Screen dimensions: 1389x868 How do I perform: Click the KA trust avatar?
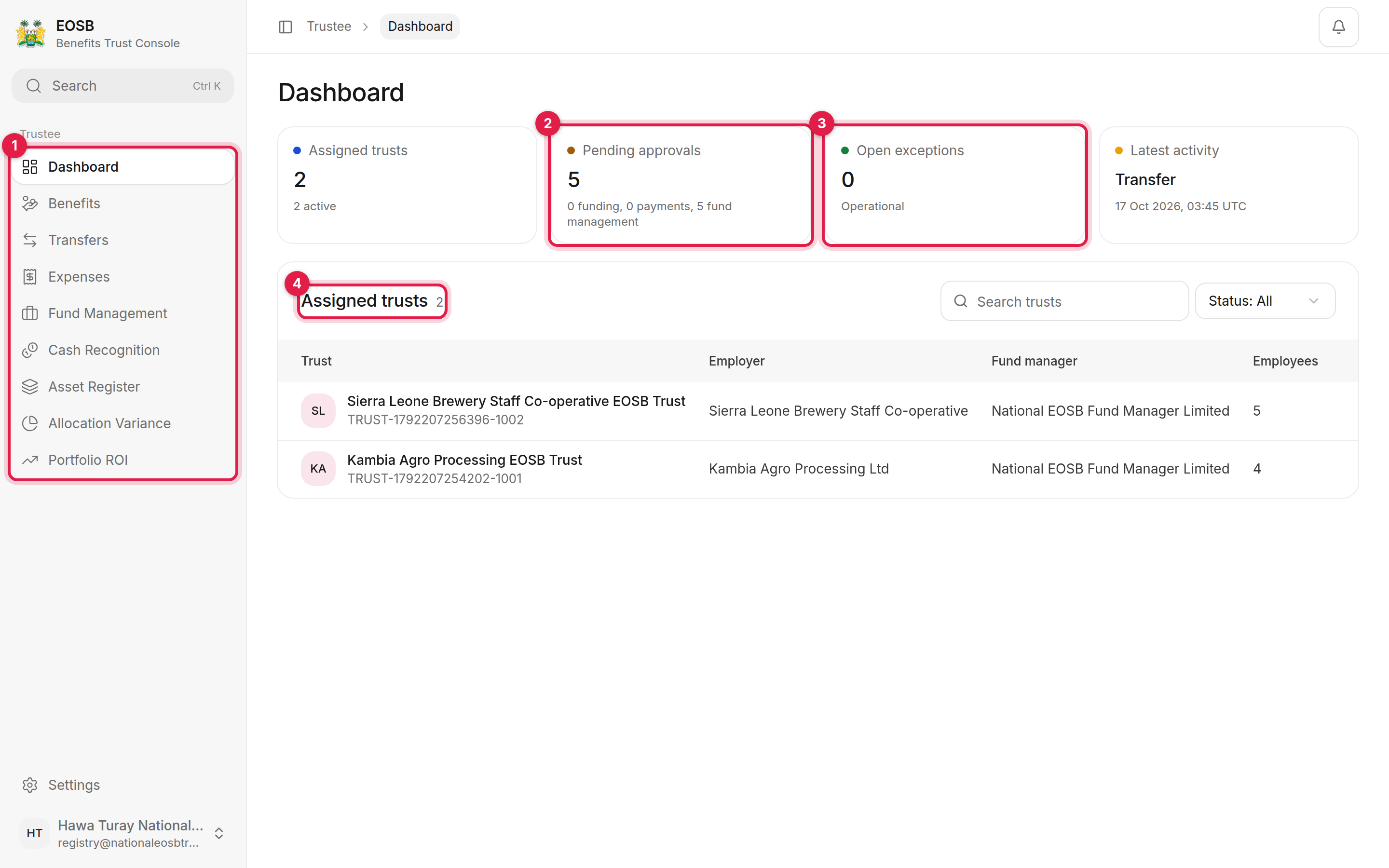[318, 469]
